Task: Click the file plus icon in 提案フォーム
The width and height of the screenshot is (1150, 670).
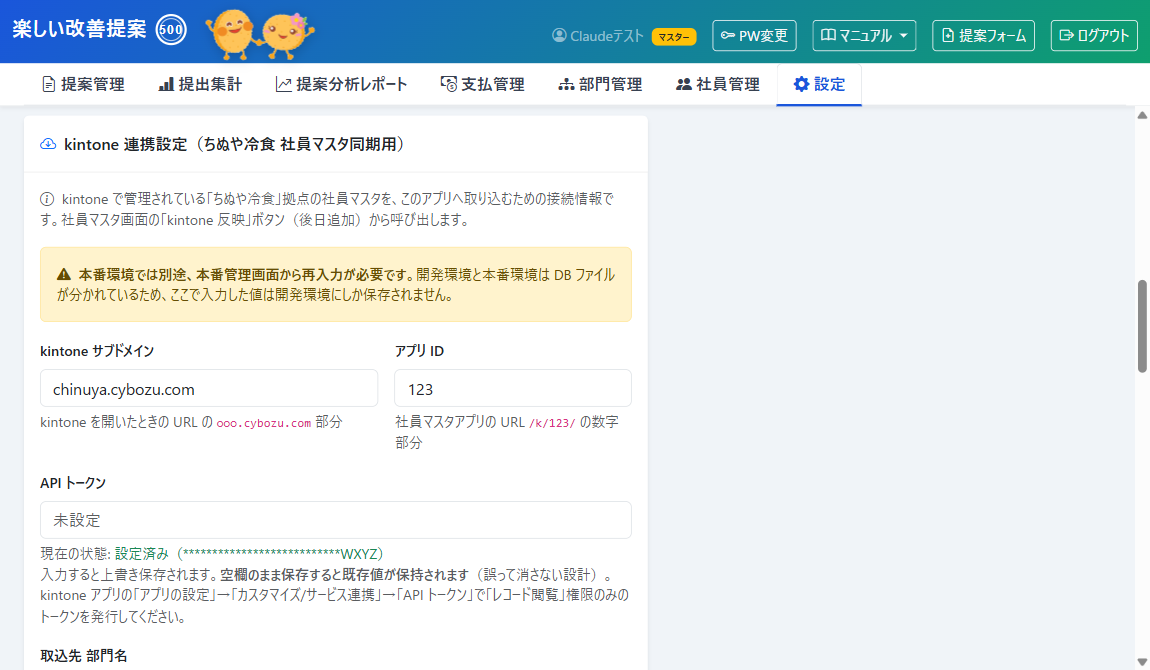Action: [948, 35]
